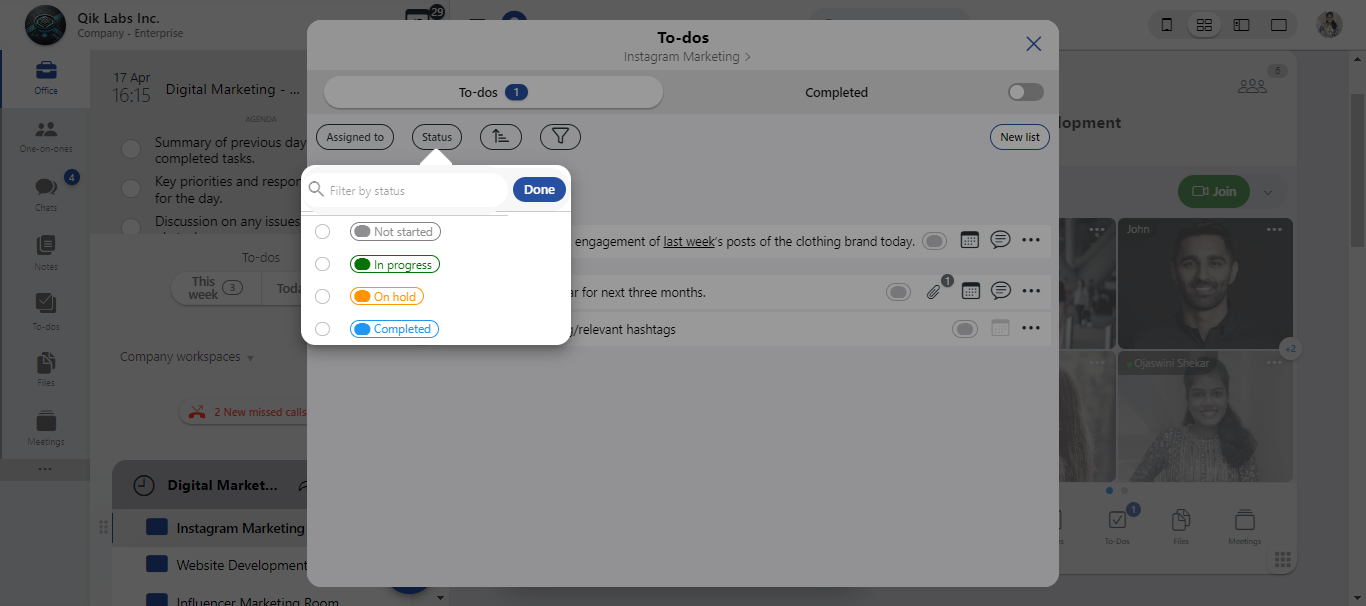Collapse the Status filter dropdown
This screenshot has width=1366, height=606.
pos(436,137)
